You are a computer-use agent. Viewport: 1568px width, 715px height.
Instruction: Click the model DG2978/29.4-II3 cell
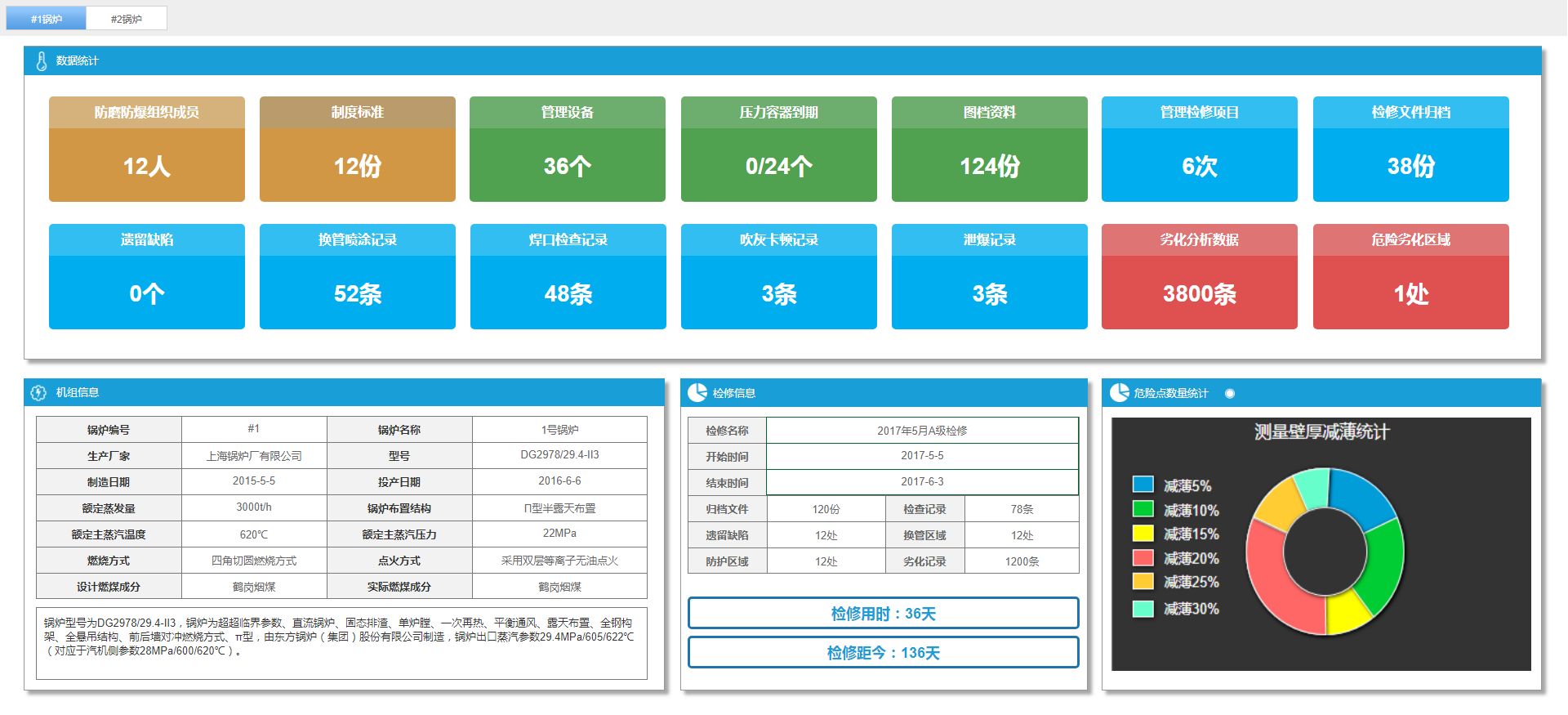pyautogui.click(x=559, y=455)
